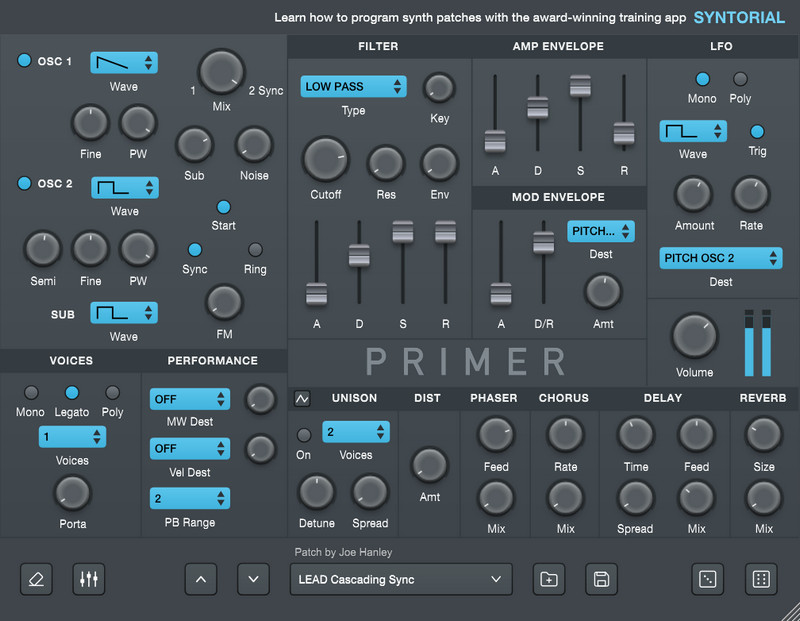800x621 pixels.
Task: Click the Amp Envelope Sustain slider
Action: click(580, 86)
